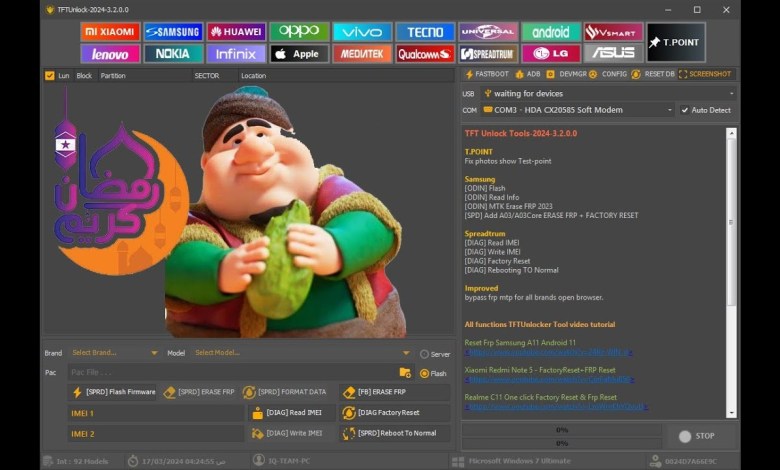Open the DEVMGR device manager tab

pyautogui.click(x=567, y=74)
